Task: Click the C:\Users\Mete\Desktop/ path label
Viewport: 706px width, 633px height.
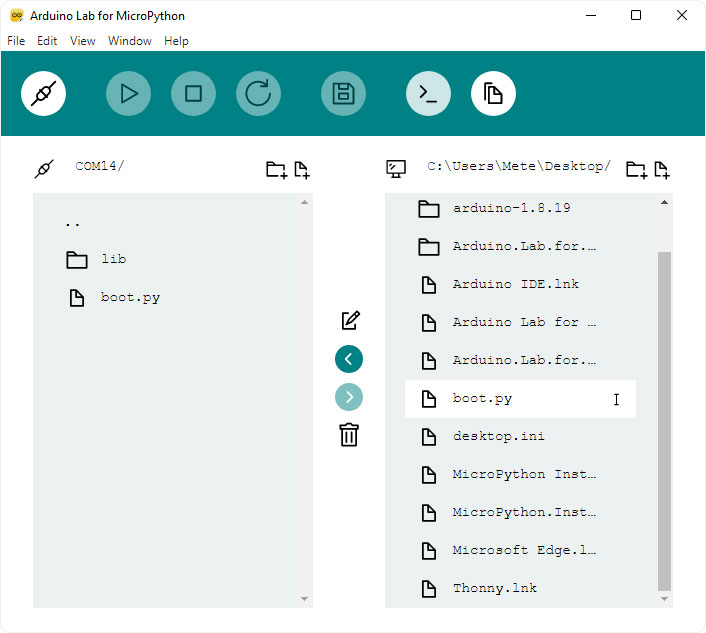Action: tap(519, 166)
